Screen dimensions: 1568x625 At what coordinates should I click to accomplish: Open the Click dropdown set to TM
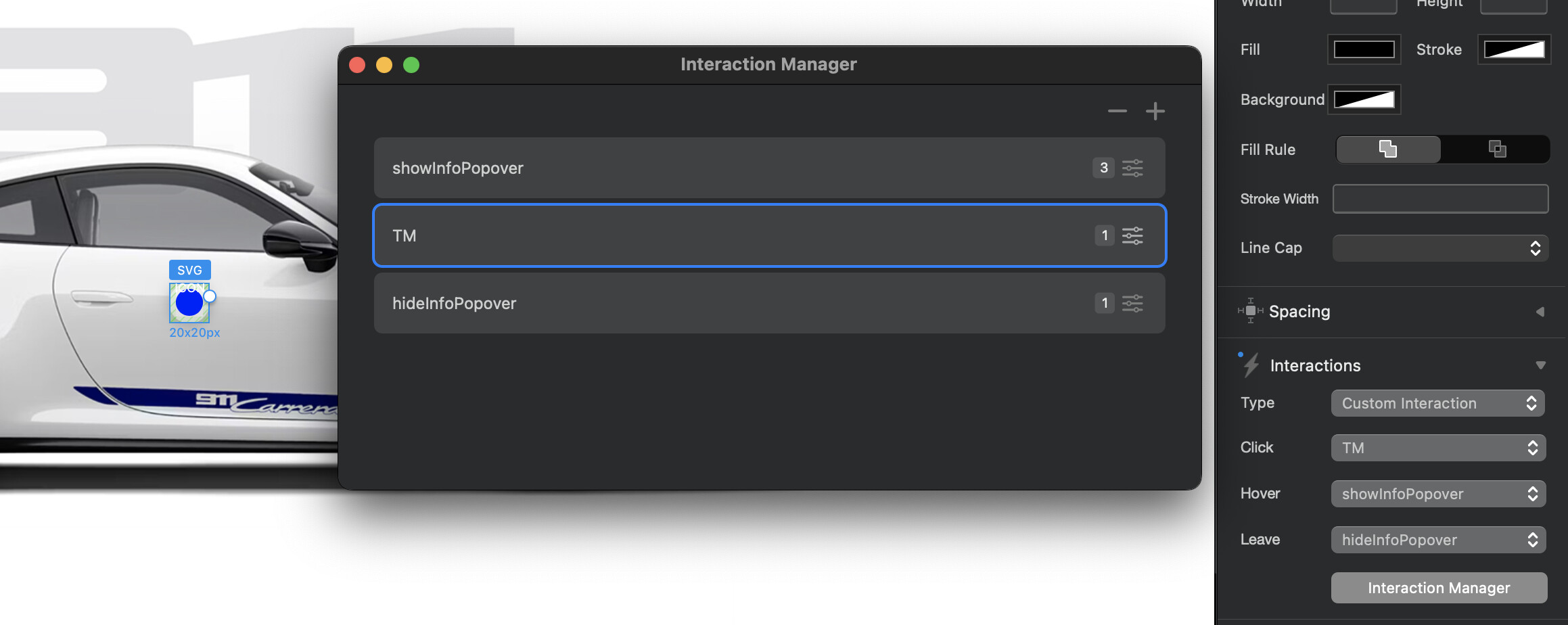coord(1437,448)
